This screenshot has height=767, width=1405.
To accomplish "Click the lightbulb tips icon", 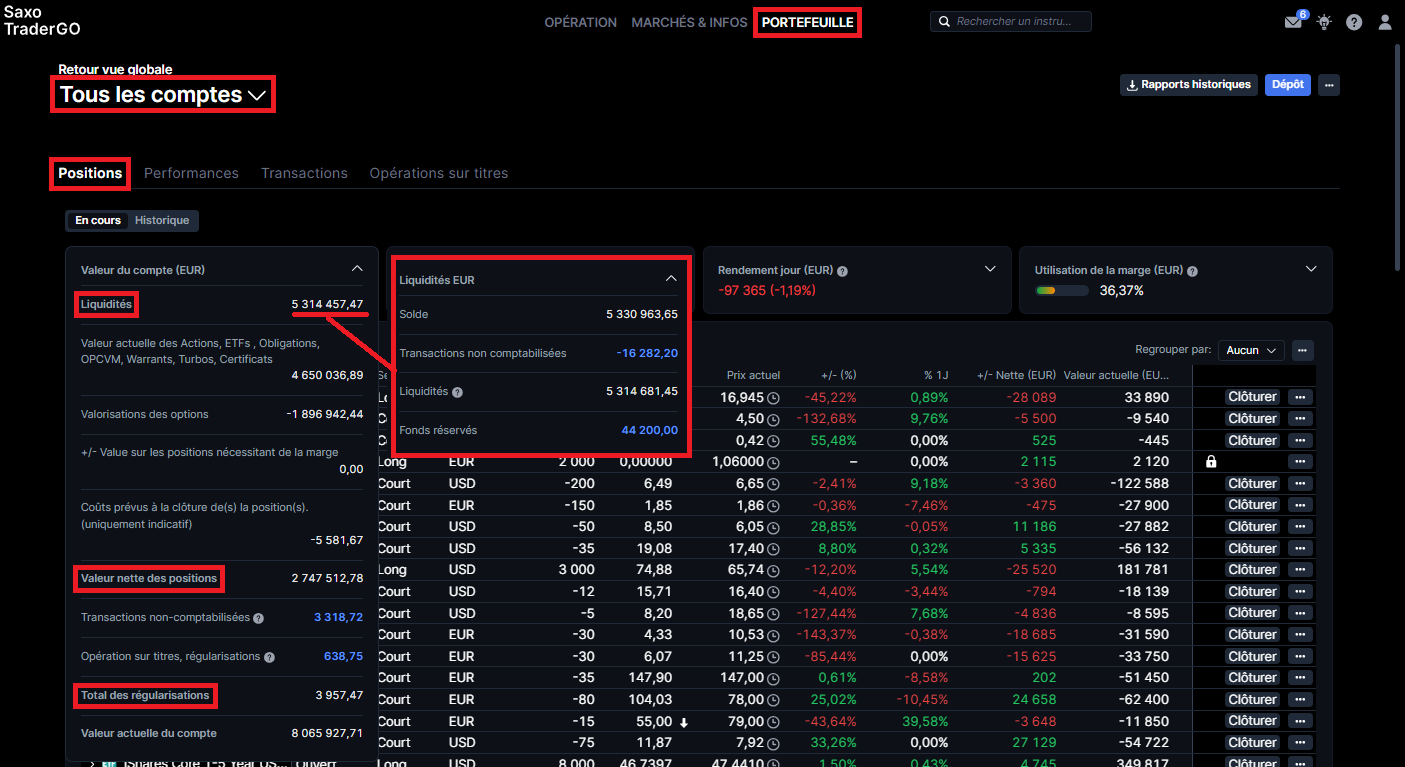I will pyautogui.click(x=1324, y=21).
